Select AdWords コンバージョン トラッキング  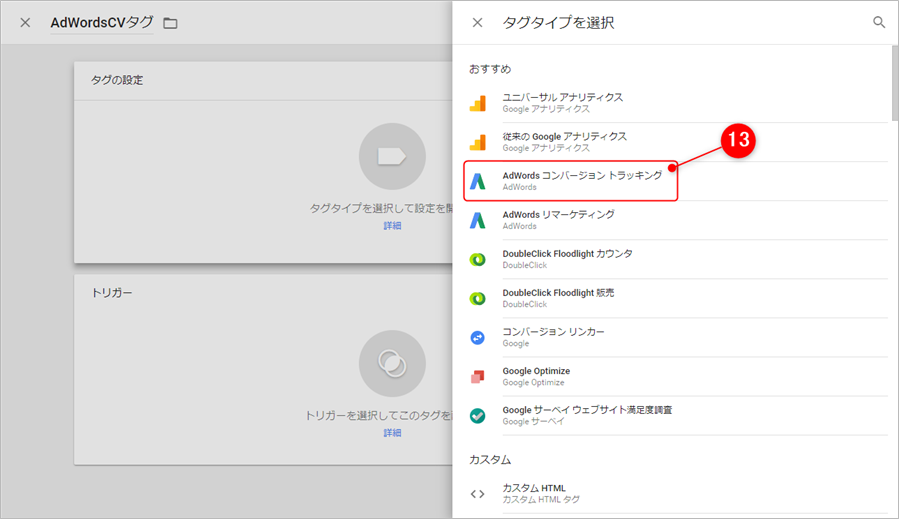pyautogui.click(x=678, y=181)
